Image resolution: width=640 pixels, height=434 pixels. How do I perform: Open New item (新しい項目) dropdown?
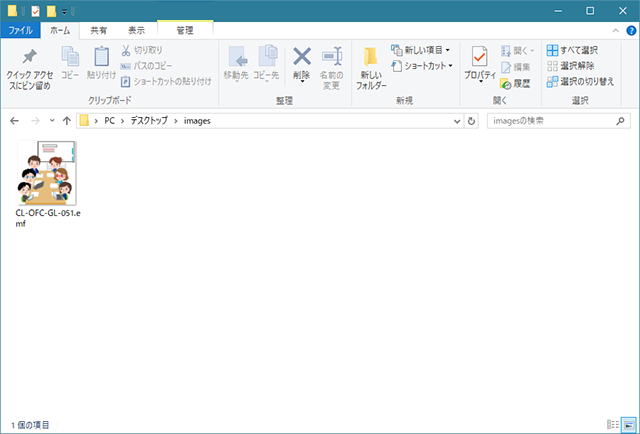tap(420, 50)
